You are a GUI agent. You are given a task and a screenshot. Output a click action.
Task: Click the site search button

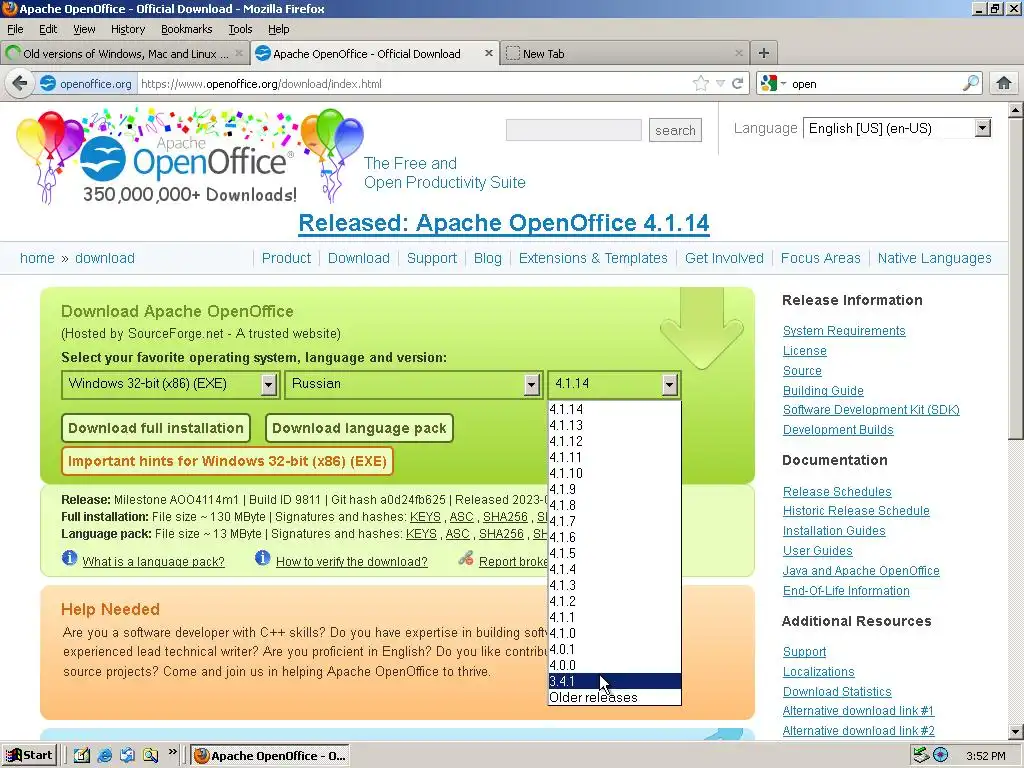pos(675,131)
